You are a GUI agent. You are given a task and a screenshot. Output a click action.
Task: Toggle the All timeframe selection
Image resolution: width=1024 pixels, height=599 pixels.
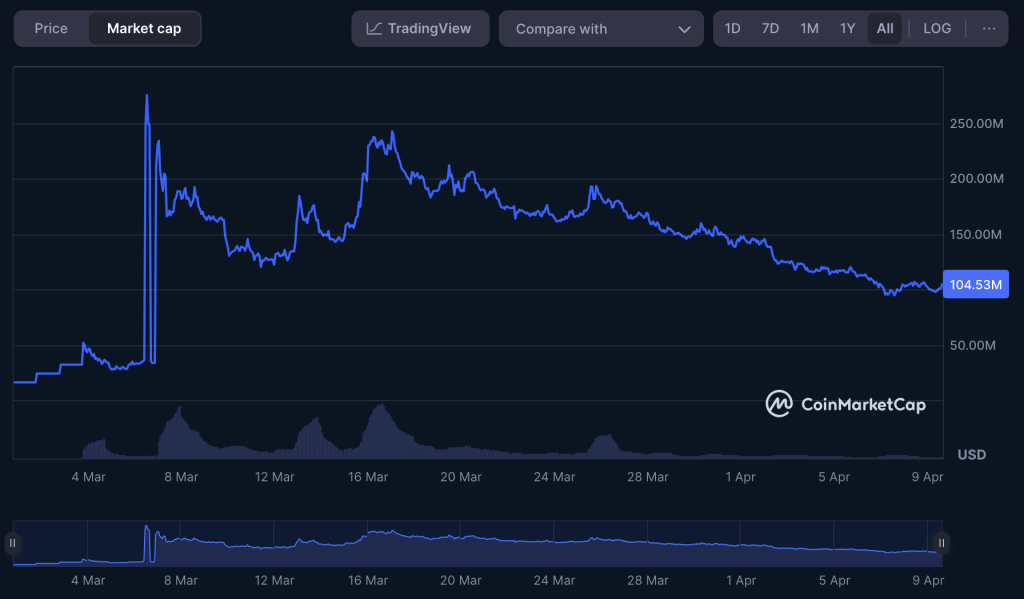pos(884,28)
